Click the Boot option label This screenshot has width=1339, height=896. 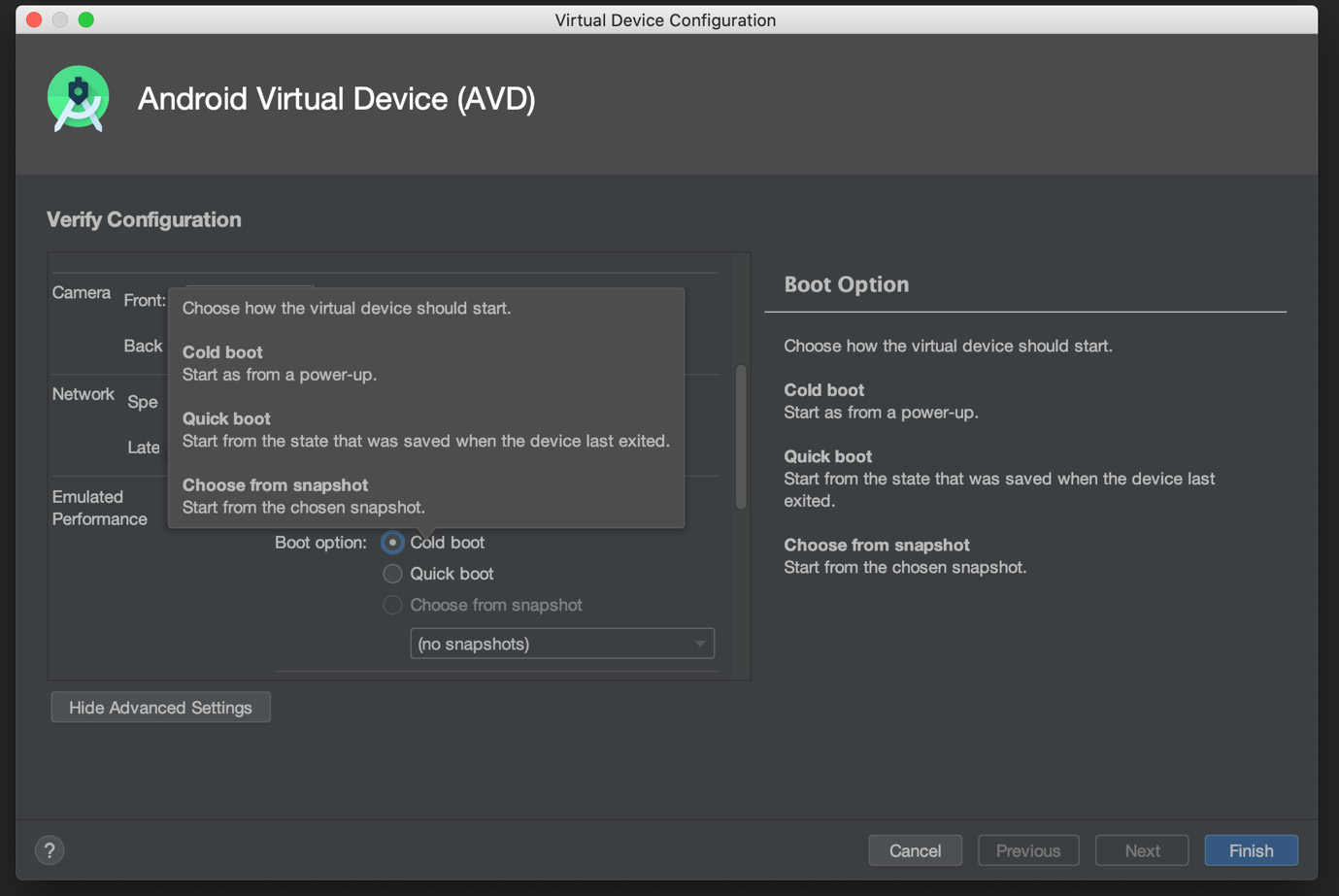point(320,543)
